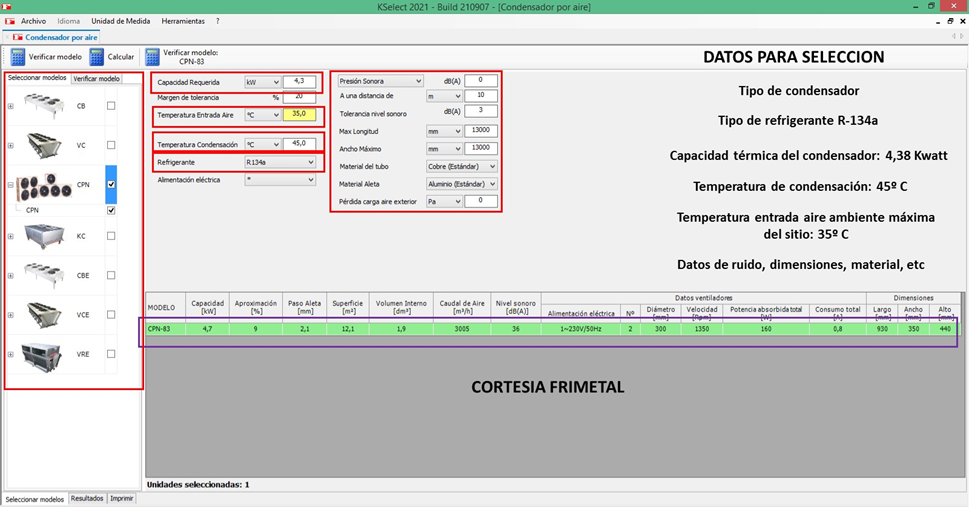Open the Refrigerante R134a dropdown
This screenshot has height=507, width=969.
click(x=280, y=162)
